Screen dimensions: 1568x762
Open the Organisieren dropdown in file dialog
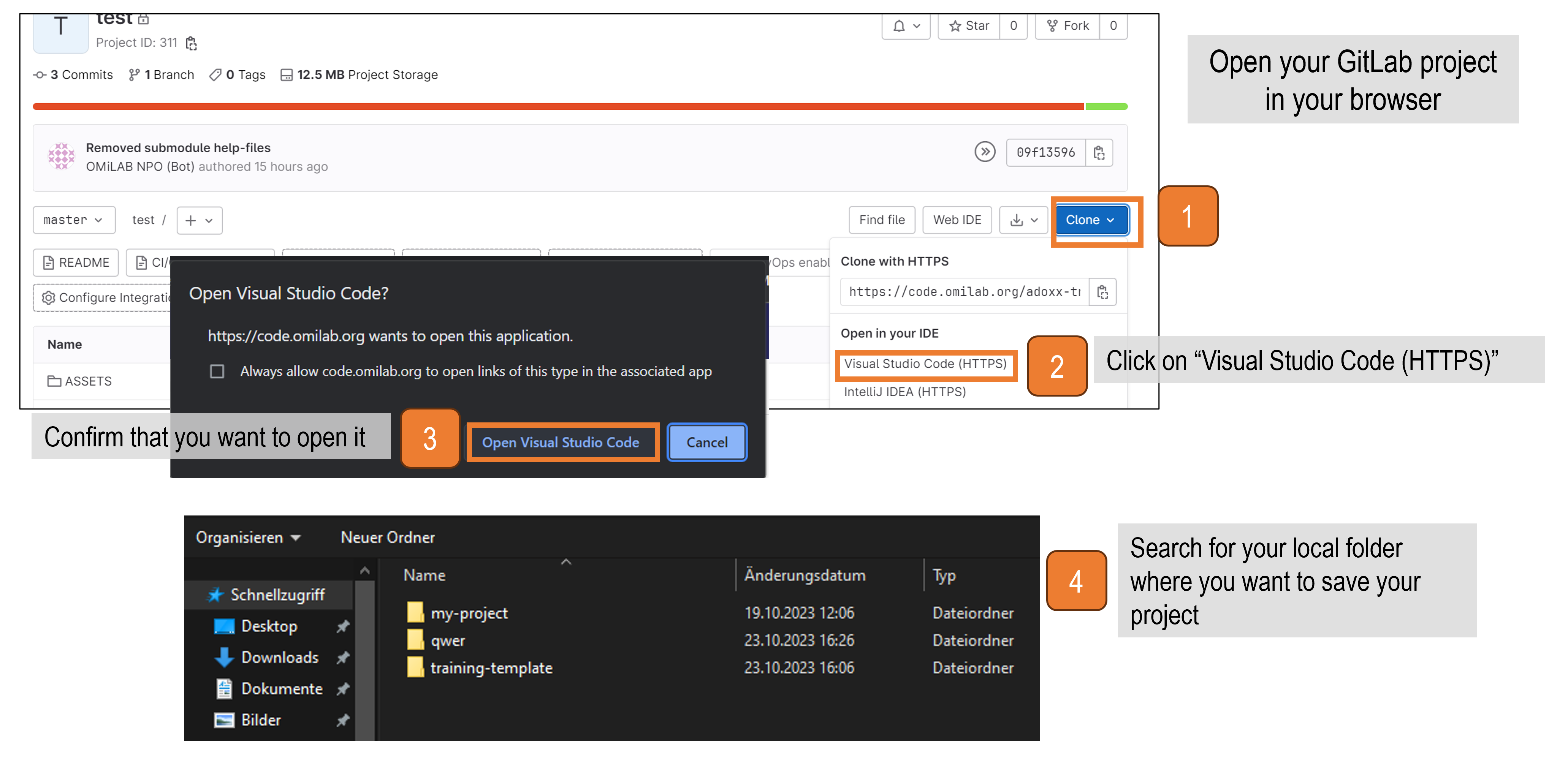[248, 538]
